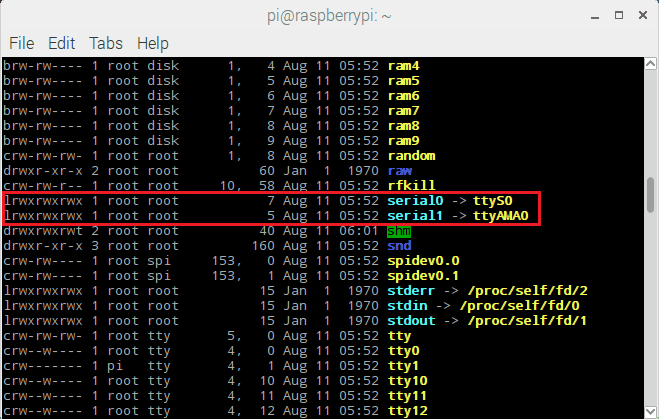Screen dimensions: 659x419
Task: Click the 'tty10' device name
Action: point(407,381)
